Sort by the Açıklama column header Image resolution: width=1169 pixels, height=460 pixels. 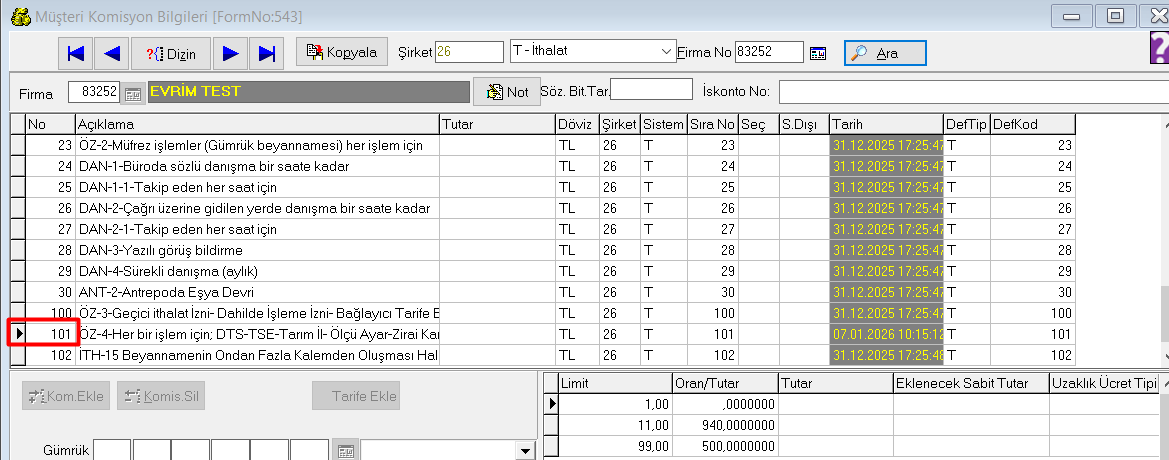[257, 124]
